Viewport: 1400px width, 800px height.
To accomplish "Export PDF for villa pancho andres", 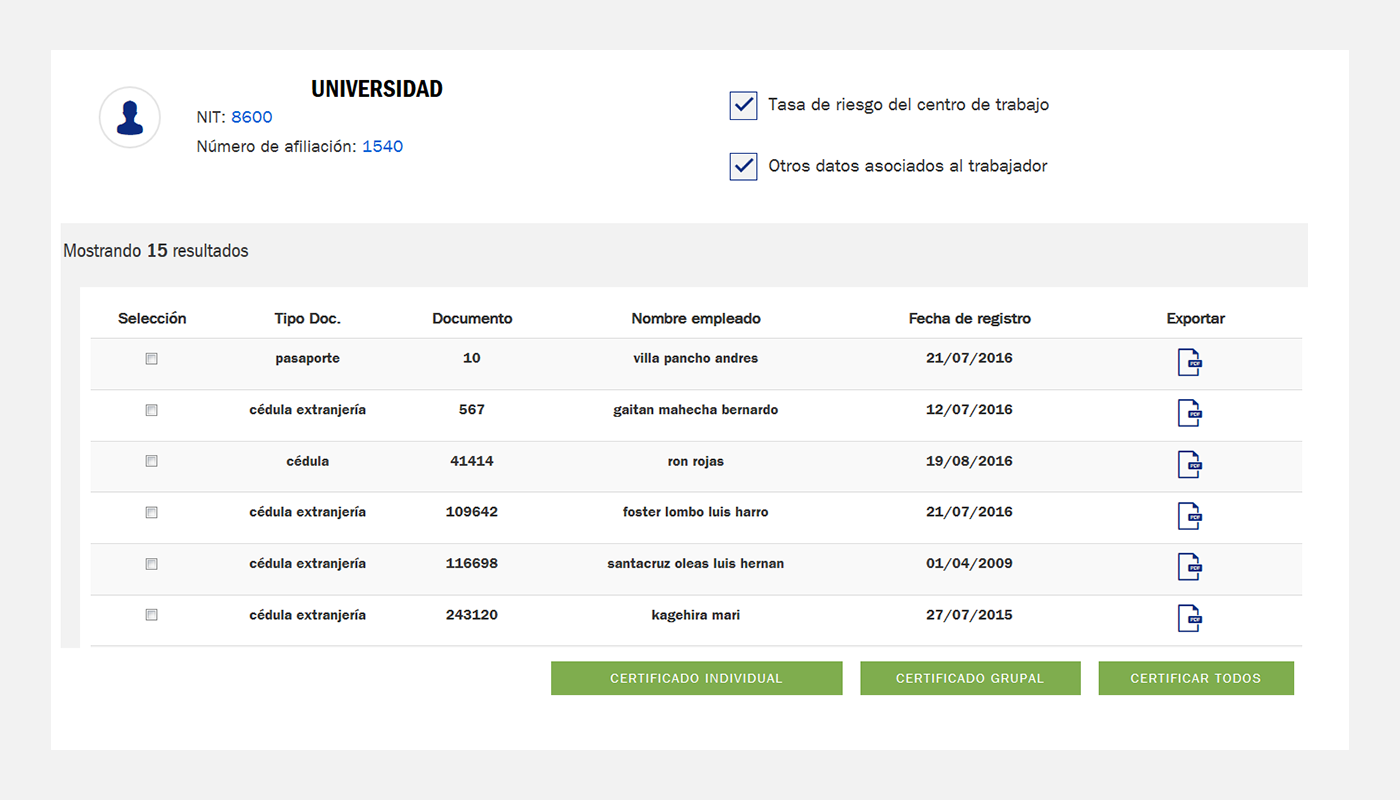I will [x=1189, y=362].
